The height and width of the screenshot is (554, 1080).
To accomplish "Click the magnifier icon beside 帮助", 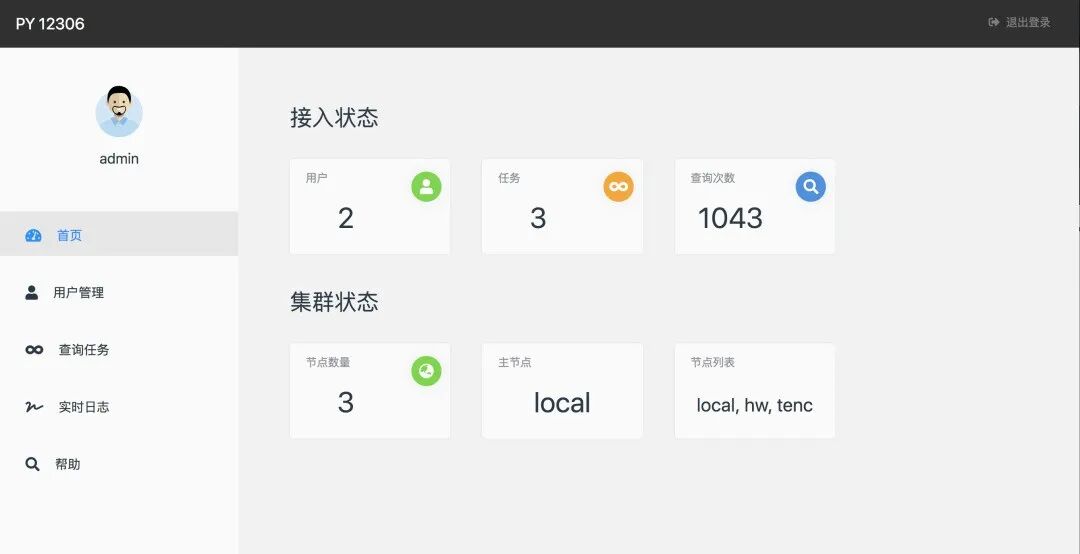I will click(32, 464).
